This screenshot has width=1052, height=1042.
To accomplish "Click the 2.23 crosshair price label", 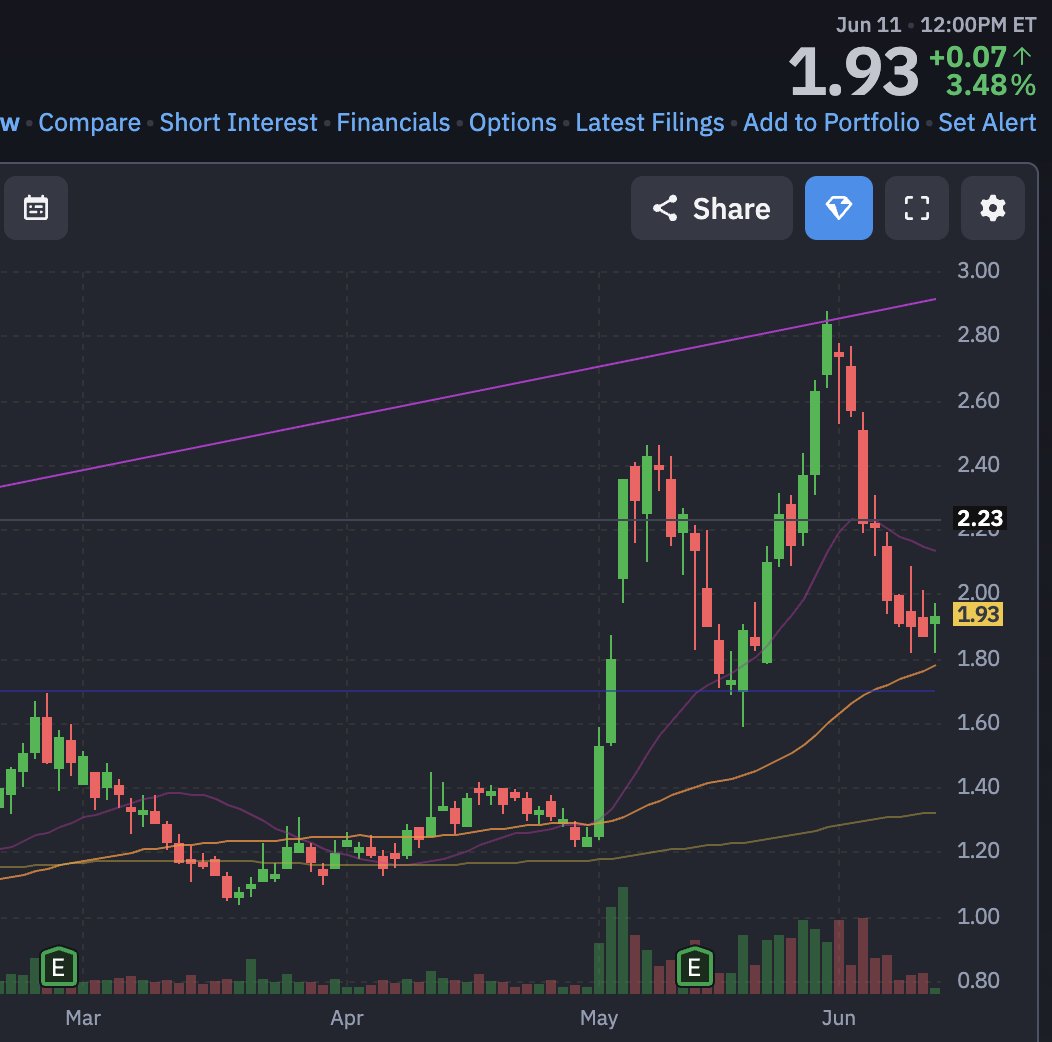I will pos(980,518).
